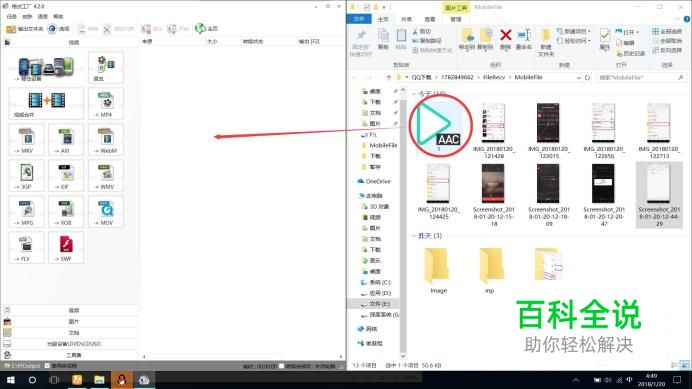Switch Explorer to large icons view button

[x=684, y=365]
